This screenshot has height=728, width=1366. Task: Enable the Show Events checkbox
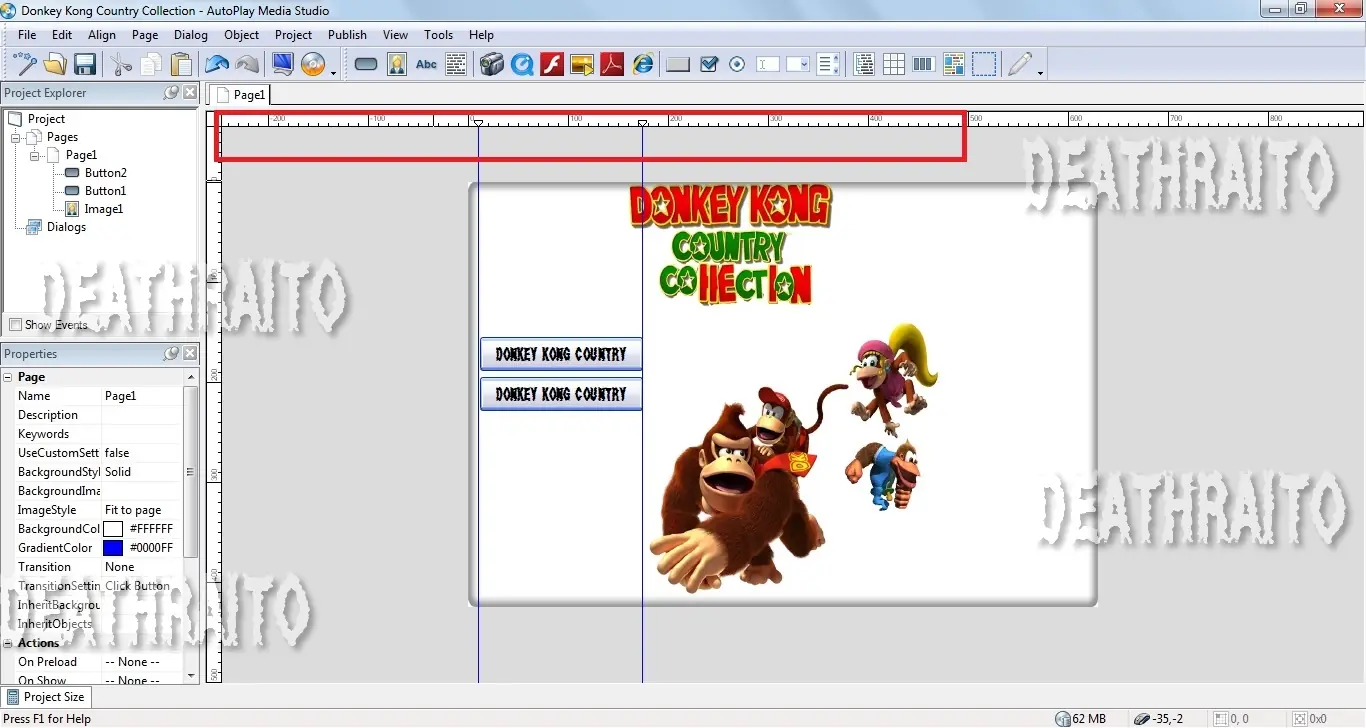coord(15,325)
